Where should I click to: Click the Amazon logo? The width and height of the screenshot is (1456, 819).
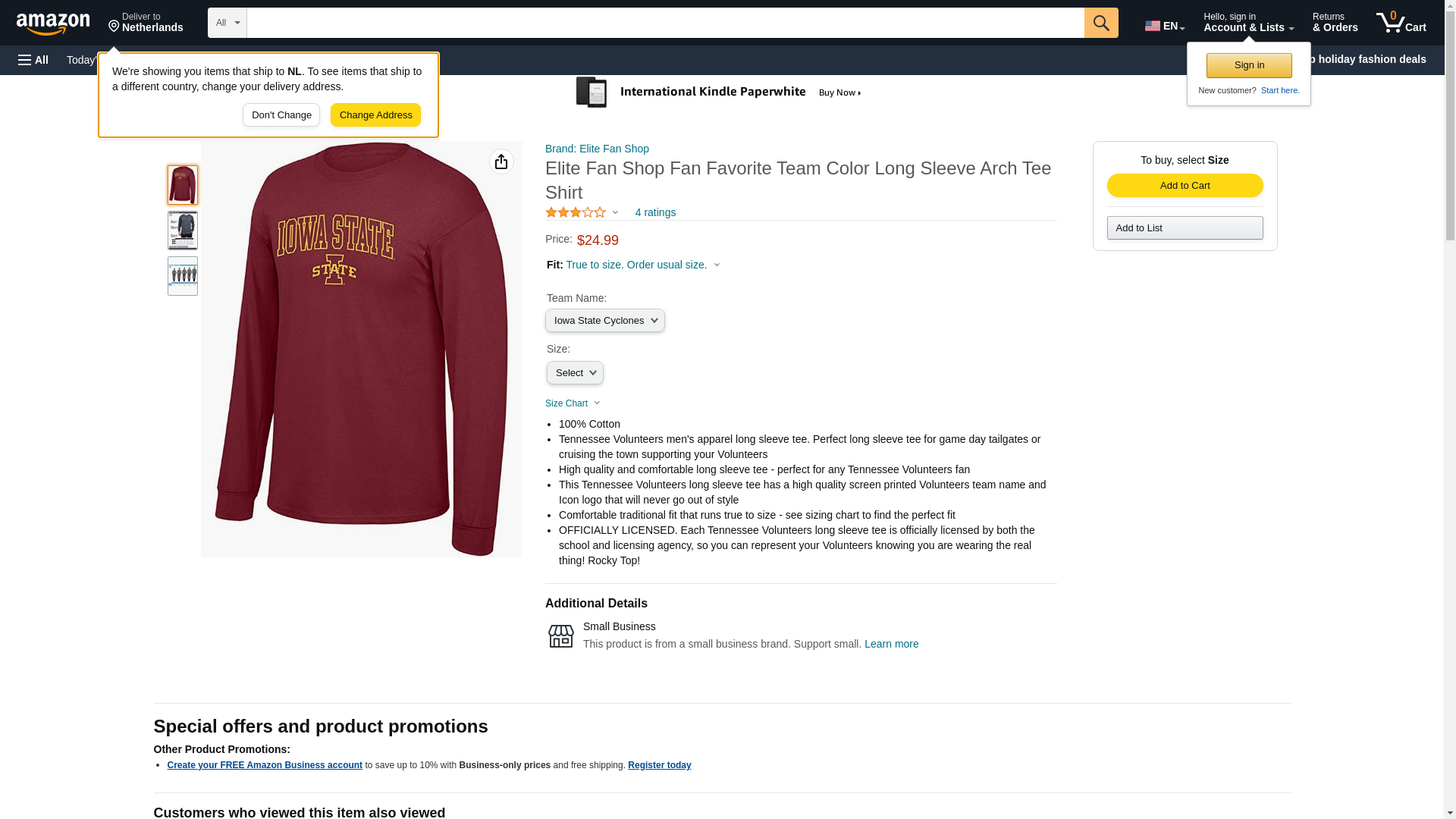click(53, 24)
